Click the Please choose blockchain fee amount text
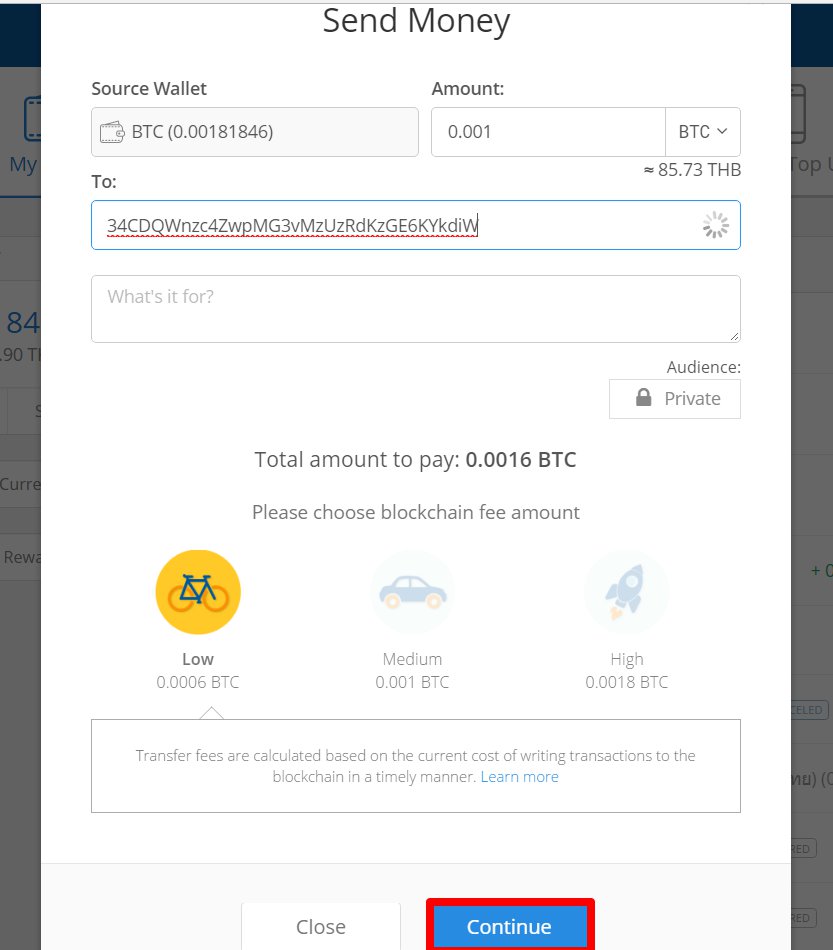Screen dimensions: 833x950 [x=416, y=513]
